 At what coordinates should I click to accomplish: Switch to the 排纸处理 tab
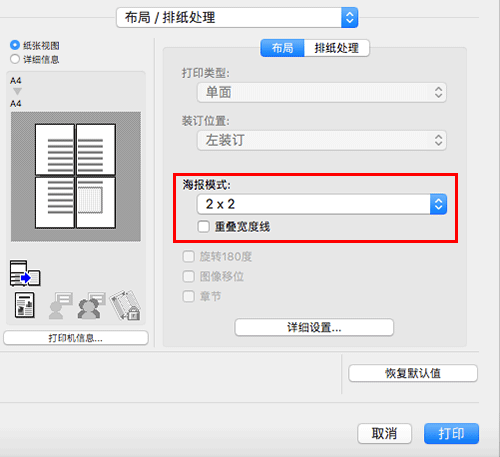[337, 48]
